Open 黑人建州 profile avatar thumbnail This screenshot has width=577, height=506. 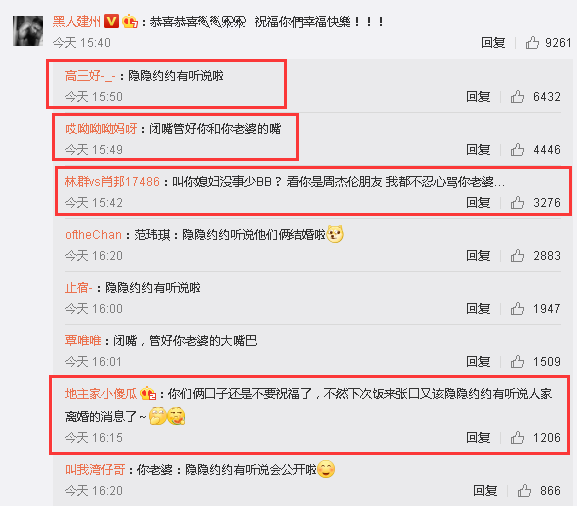coord(28,31)
